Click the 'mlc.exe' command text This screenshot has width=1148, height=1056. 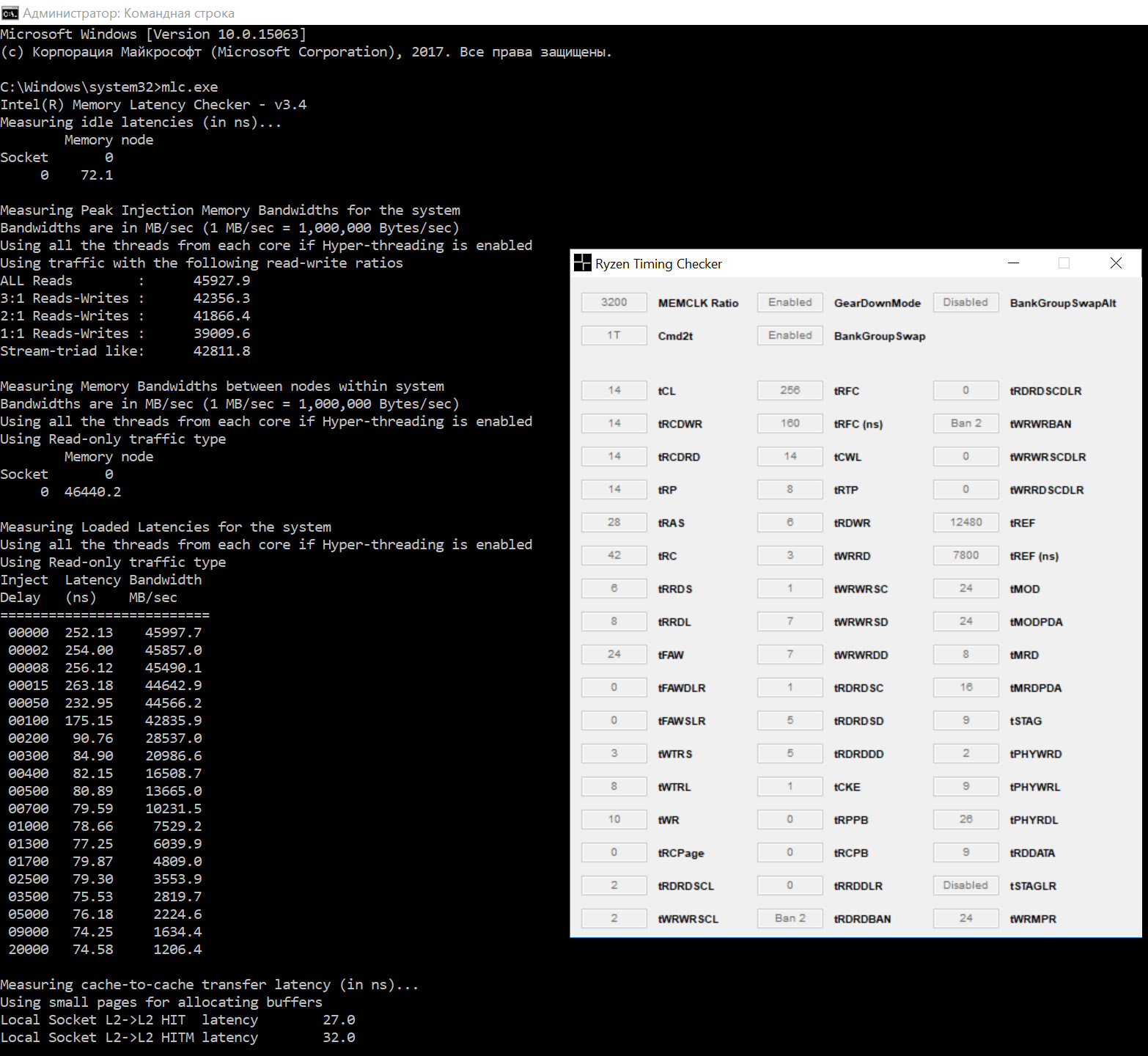[189, 87]
